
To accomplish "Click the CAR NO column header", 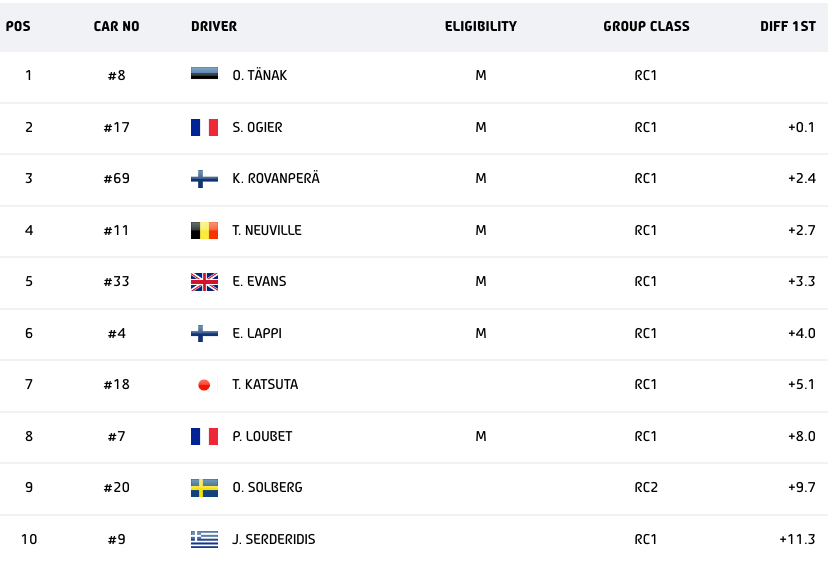I will pyautogui.click(x=116, y=27).
